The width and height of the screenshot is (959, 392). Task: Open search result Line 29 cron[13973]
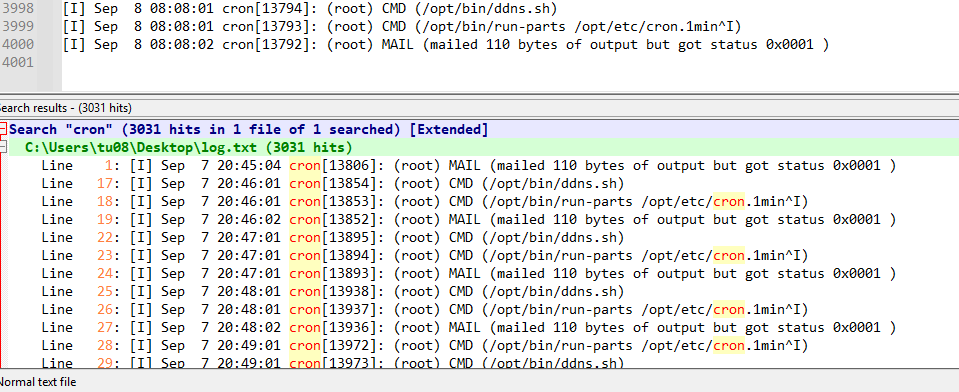pyautogui.click(x=333, y=363)
